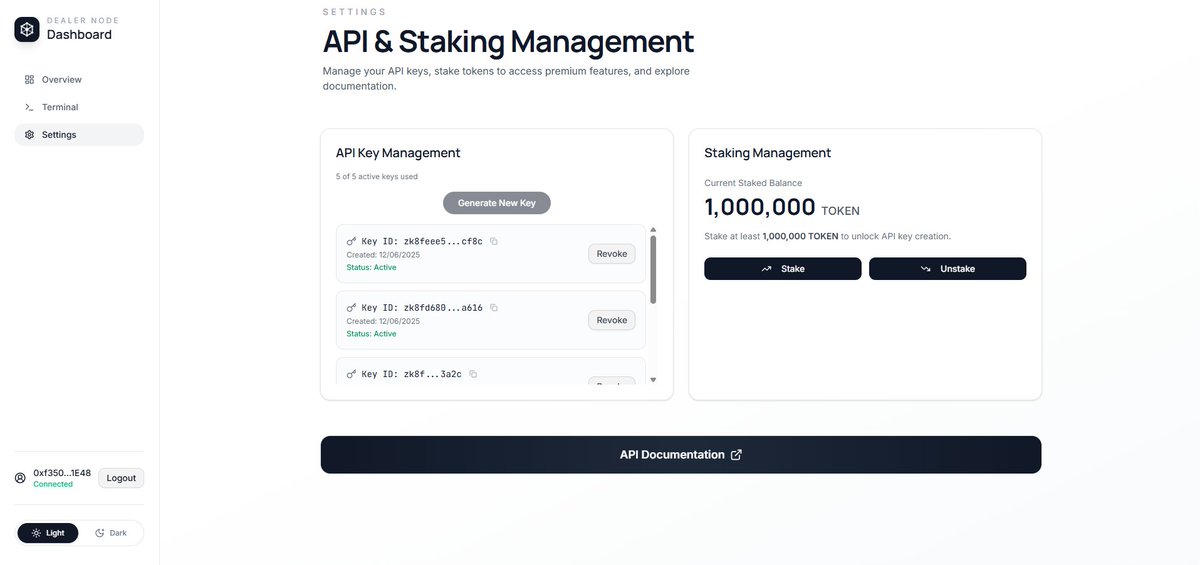Click the Dealer Node cube logo

coord(27,30)
